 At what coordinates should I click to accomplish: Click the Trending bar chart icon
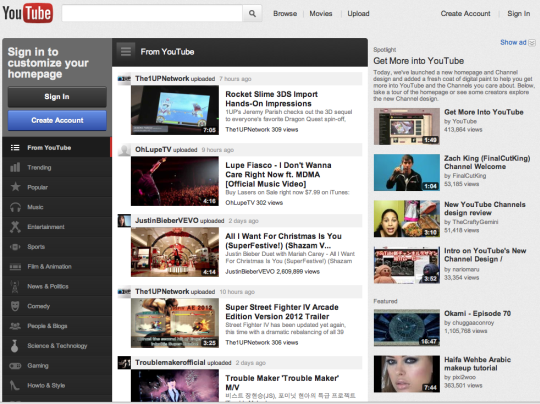tap(15, 167)
